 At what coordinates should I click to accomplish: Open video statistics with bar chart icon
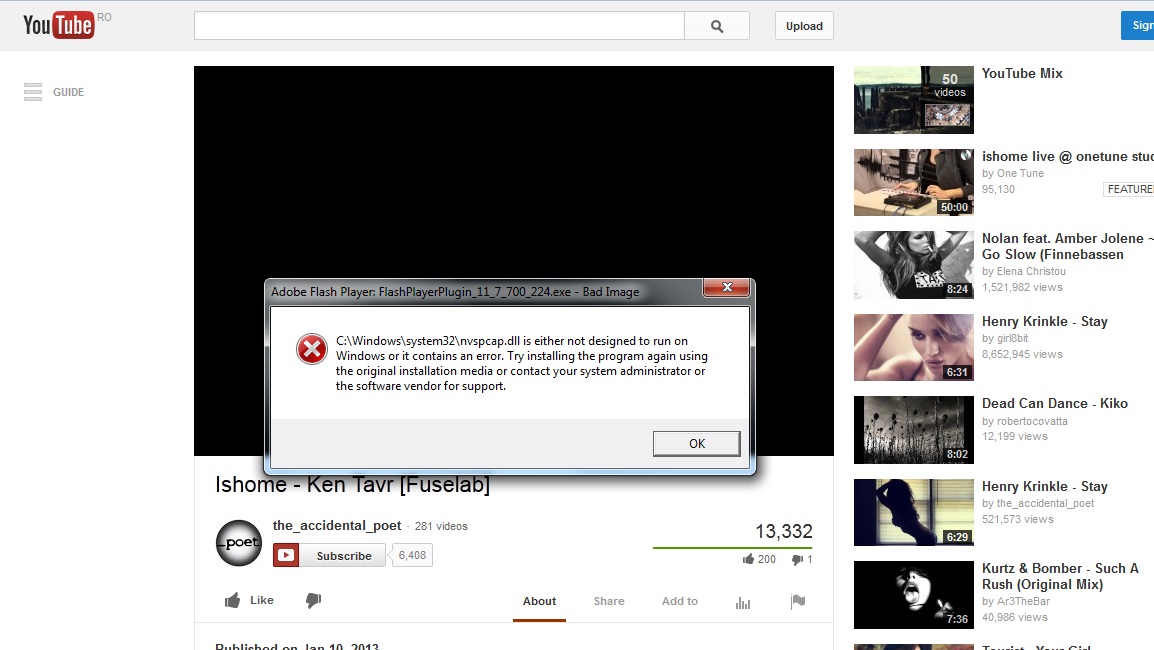coord(743,601)
